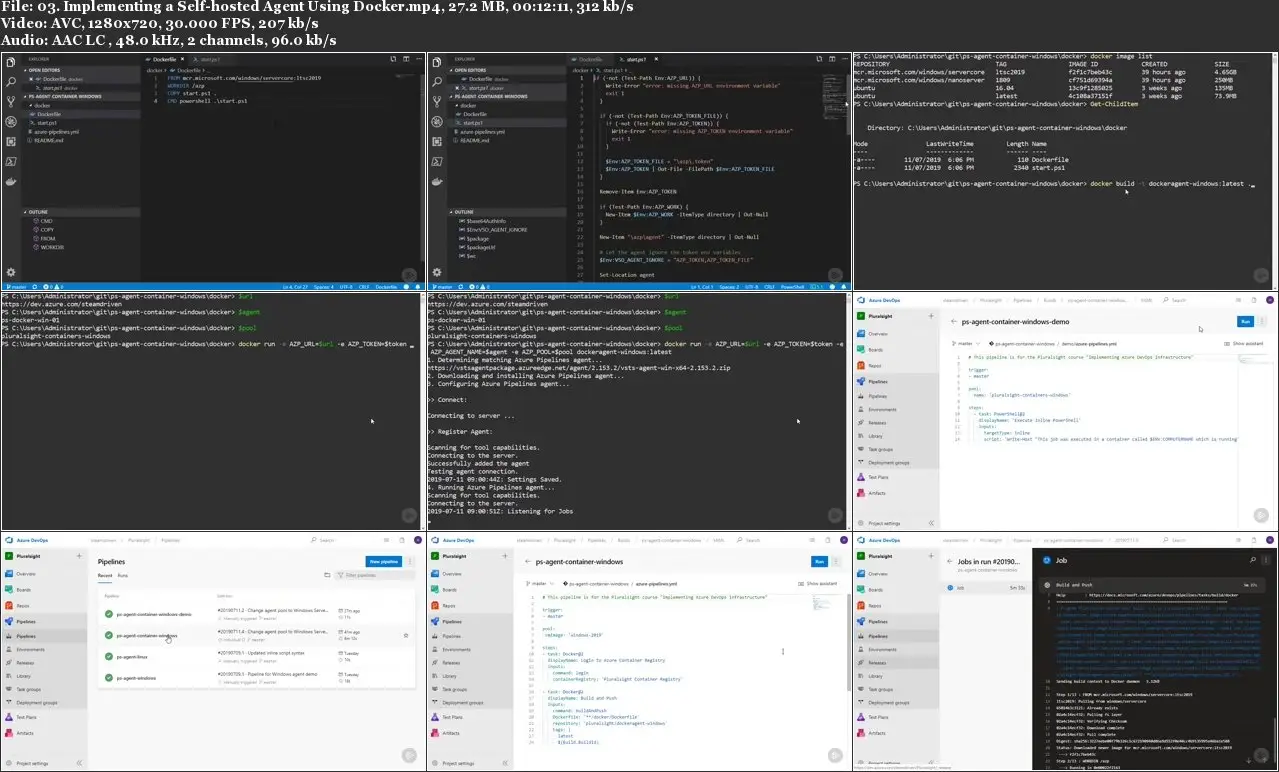
Task: Favorite the ps-agent-container-windows pipeline star
Action: click(406, 636)
